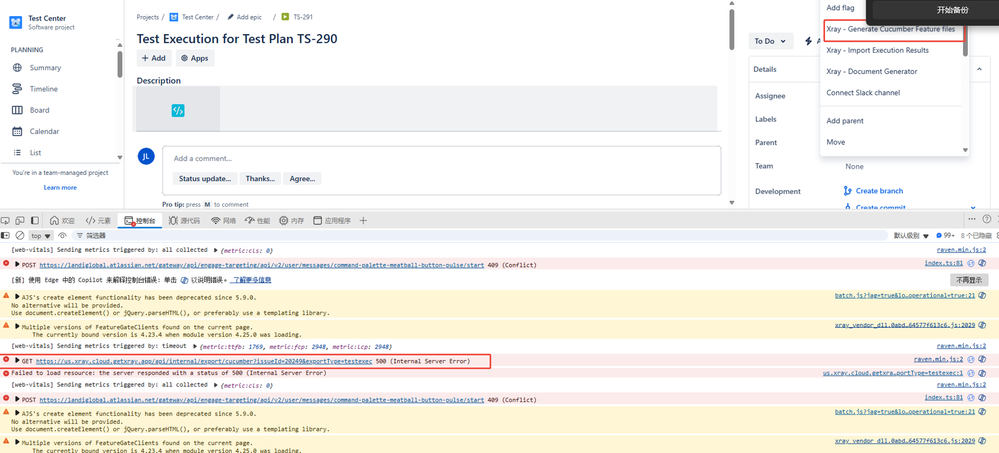This screenshot has width=999, height=453.
Task: Switch to the 内存 DevTools tab
Action: pos(292,220)
